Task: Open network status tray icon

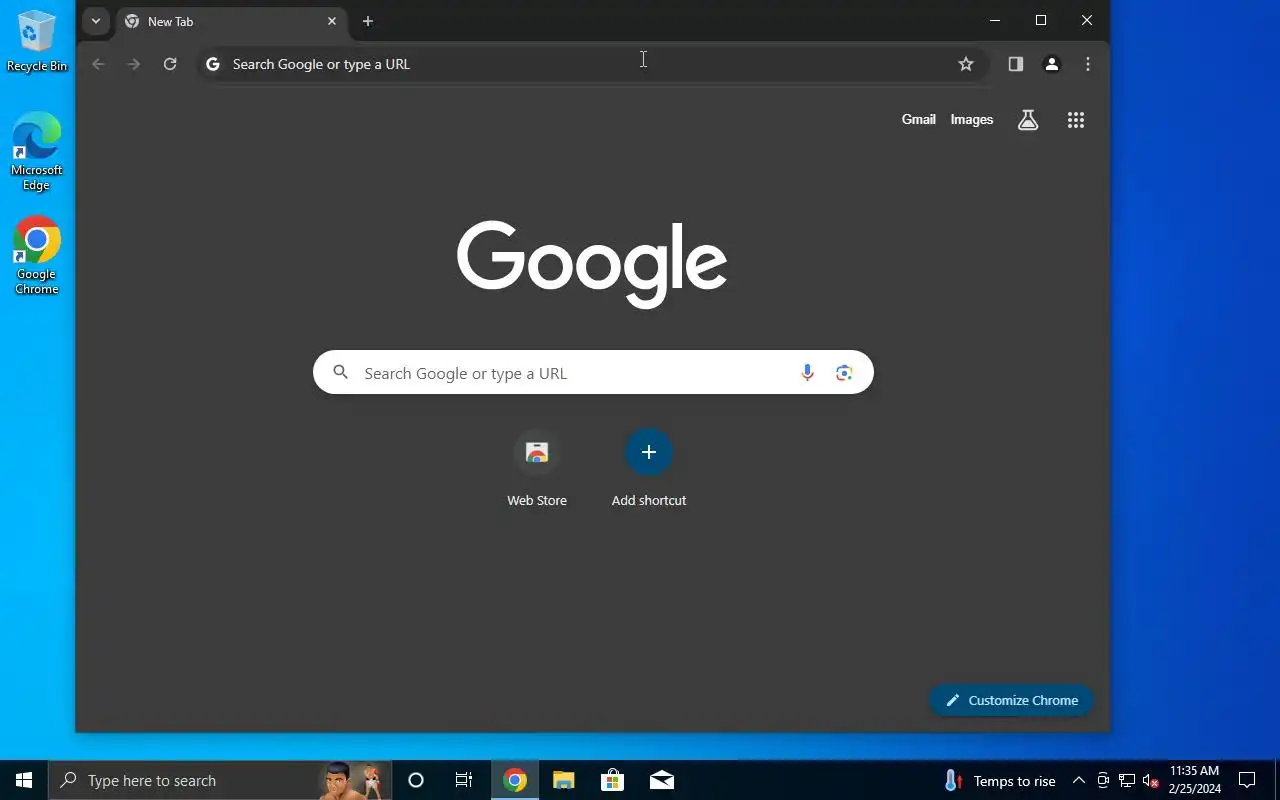Action: click(x=1127, y=780)
